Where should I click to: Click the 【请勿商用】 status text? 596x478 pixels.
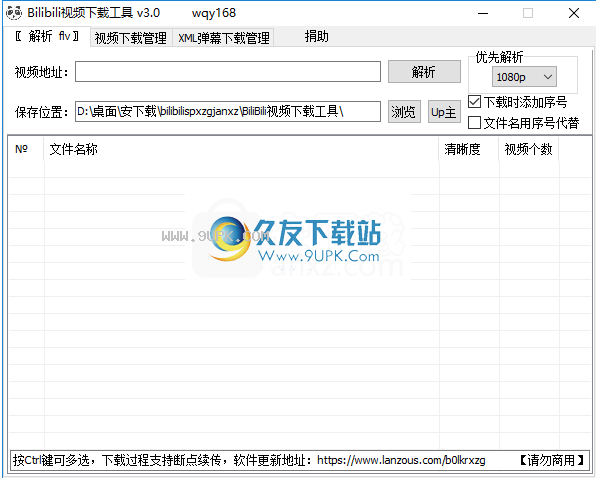551,460
